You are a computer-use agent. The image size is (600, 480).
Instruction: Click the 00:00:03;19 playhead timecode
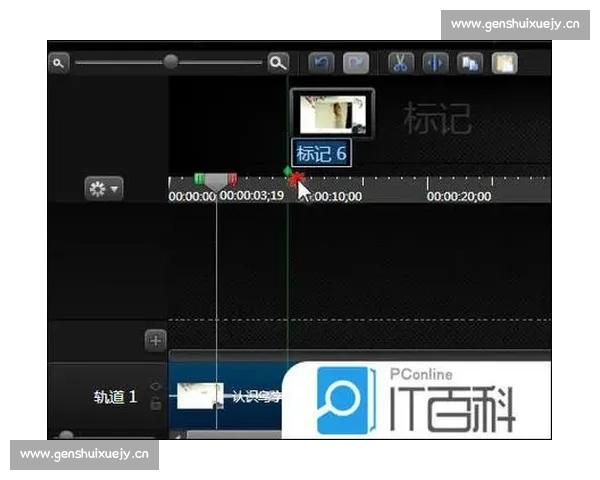tap(252, 196)
